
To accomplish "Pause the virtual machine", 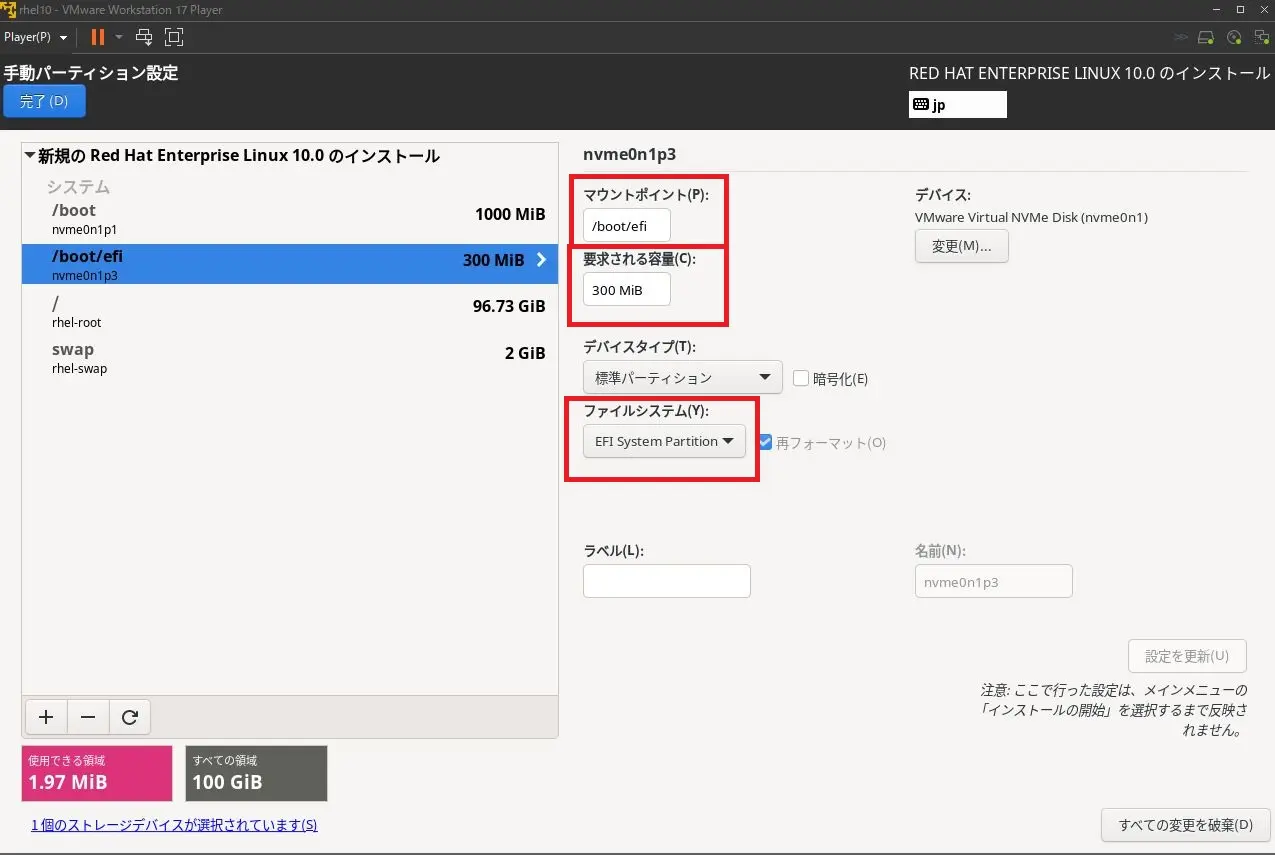I will [x=97, y=37].
